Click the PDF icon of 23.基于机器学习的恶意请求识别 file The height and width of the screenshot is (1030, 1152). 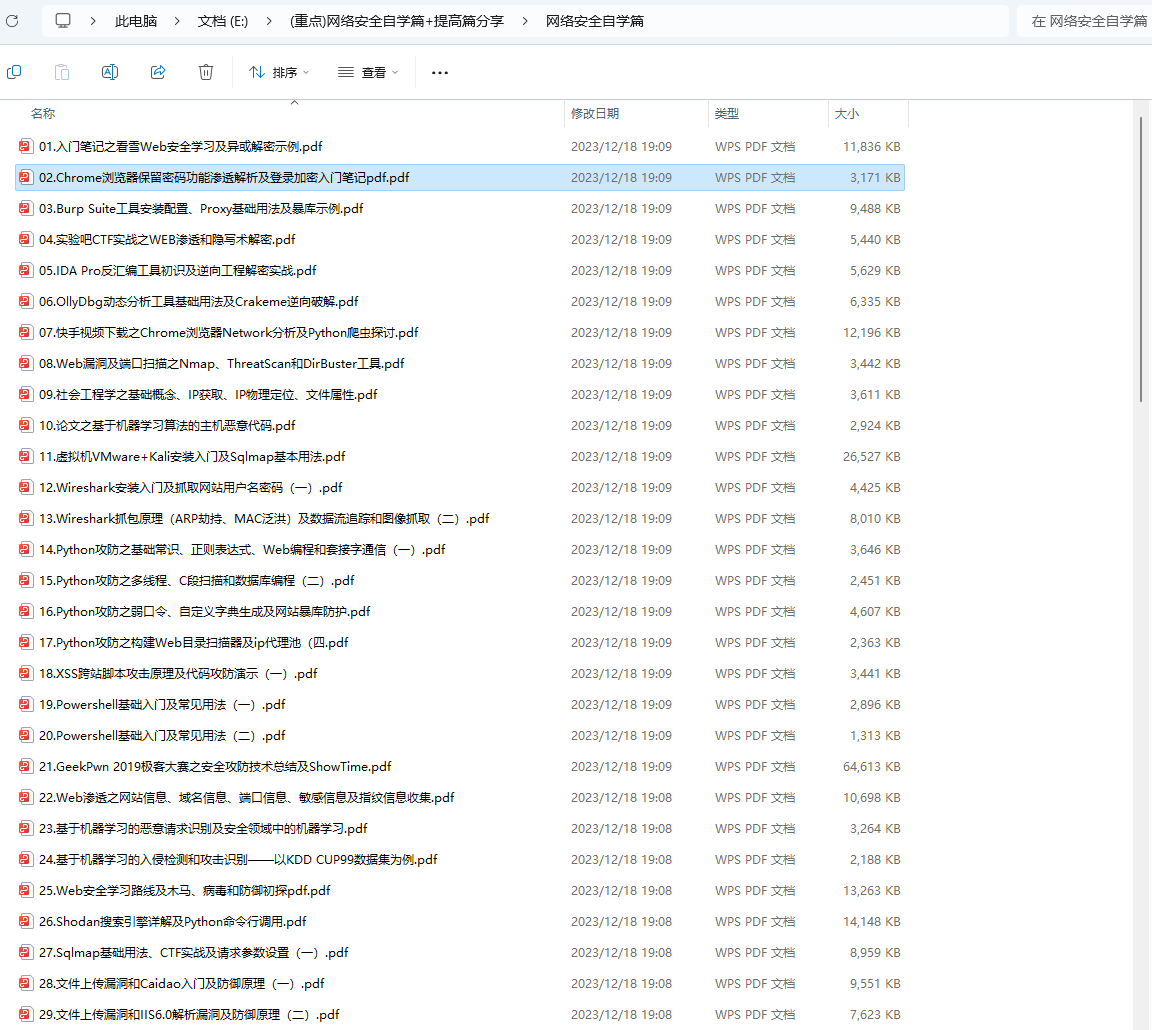tap(26, 829)
